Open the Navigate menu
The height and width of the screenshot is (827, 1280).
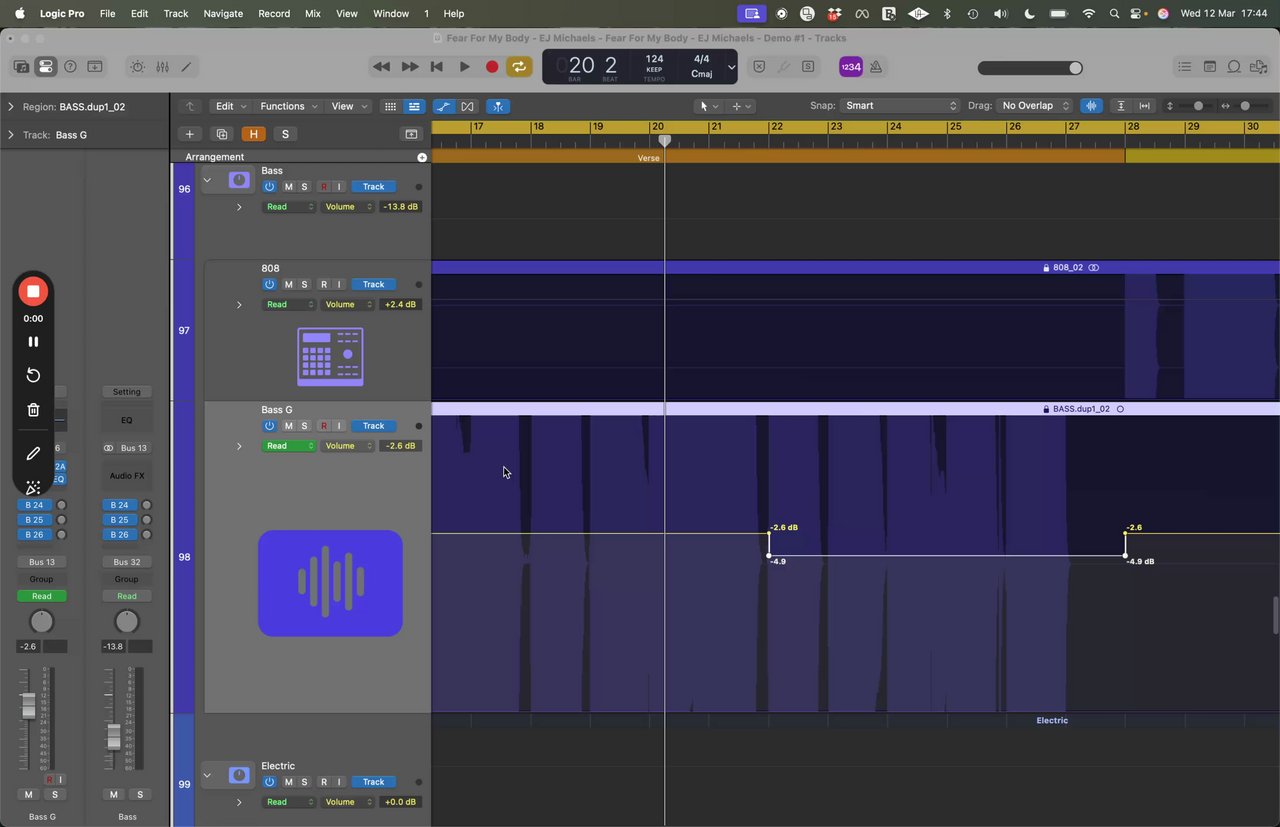[223, 14]
